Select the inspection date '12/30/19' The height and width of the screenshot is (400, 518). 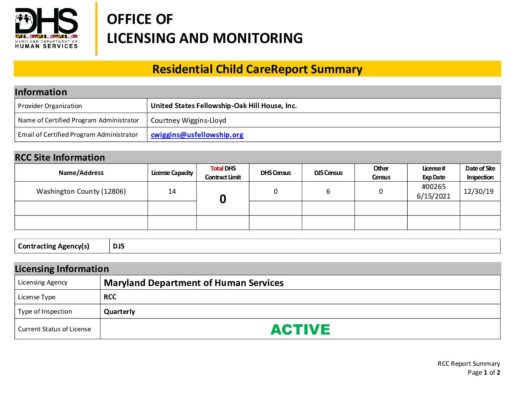pos(478,191)
